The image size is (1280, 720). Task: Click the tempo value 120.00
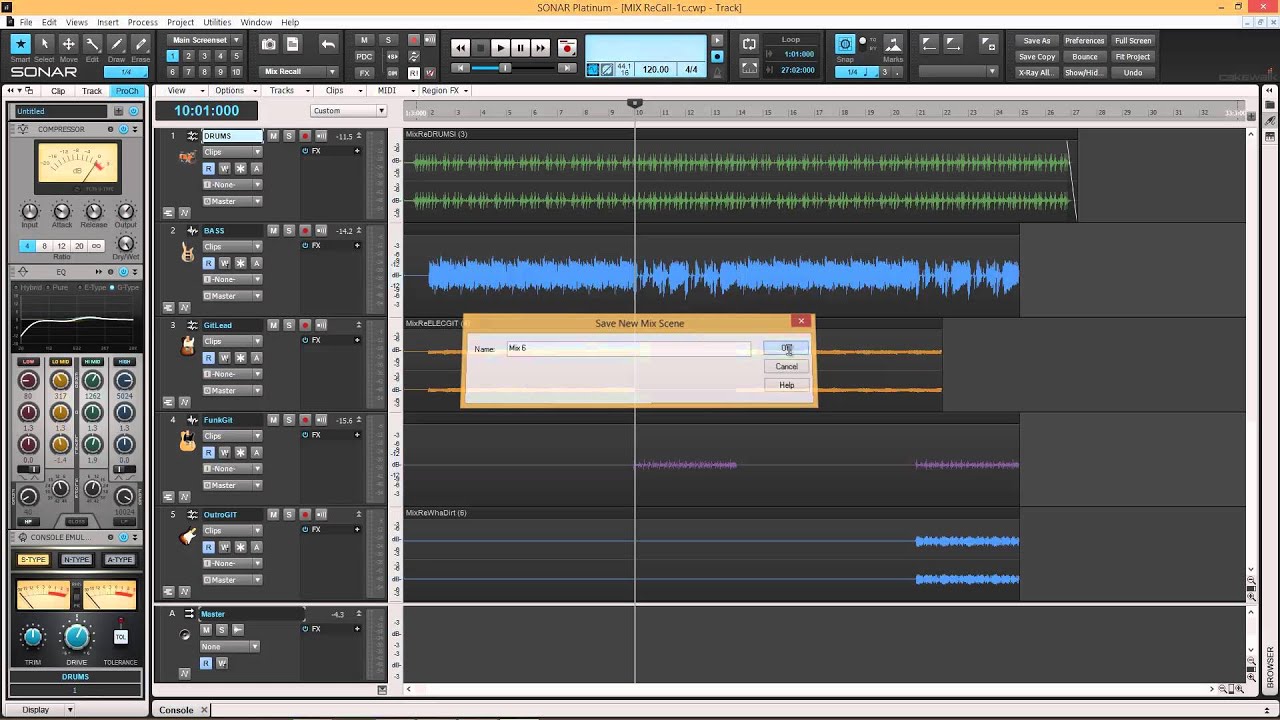pyautogui.click(x=656, y=70)
